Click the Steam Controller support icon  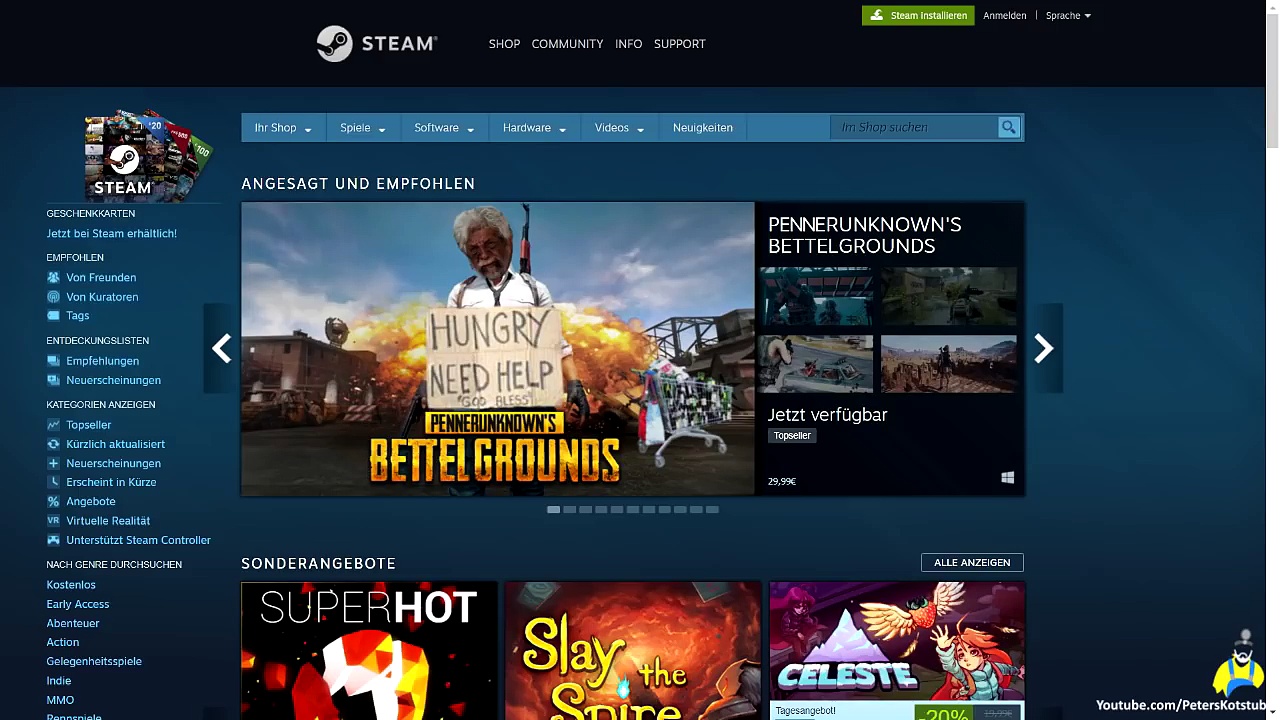coord(54,540)
